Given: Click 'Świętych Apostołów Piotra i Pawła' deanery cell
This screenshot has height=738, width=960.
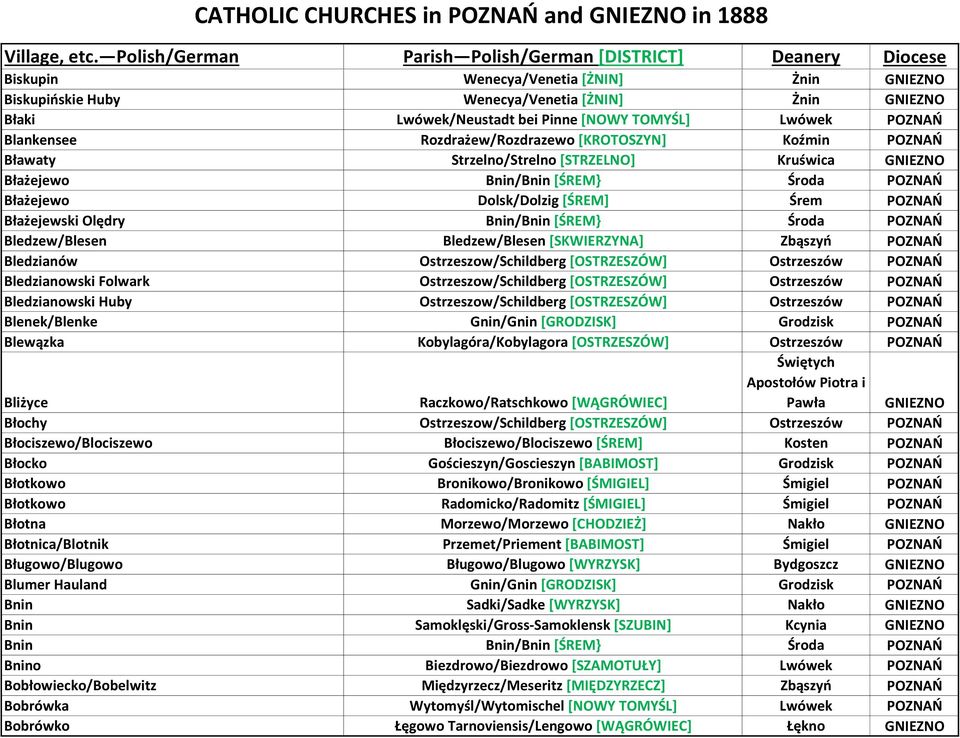Looking at the screenshot, I should click(x=805, y=382).
